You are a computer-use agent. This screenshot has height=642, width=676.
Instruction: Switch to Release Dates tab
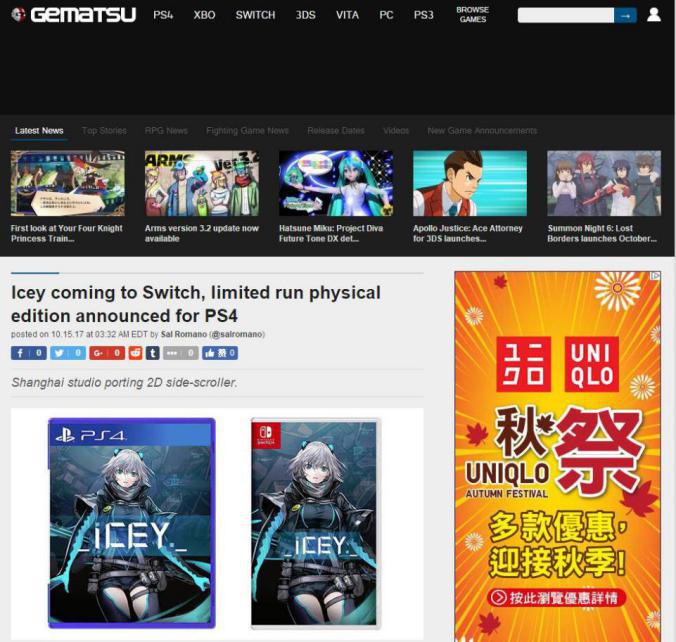[336, 131]
